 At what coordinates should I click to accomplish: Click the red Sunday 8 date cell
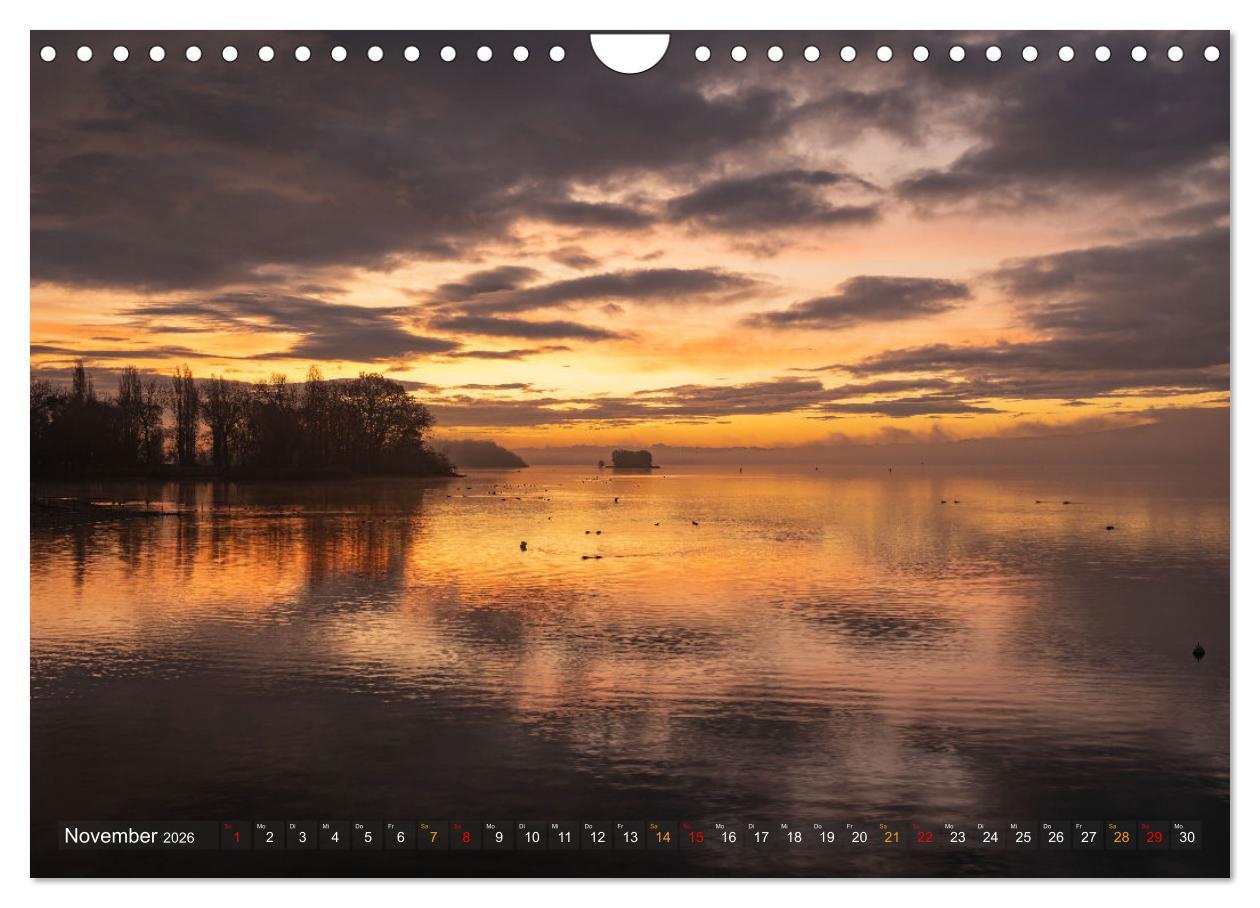click(x=464, y=836)
